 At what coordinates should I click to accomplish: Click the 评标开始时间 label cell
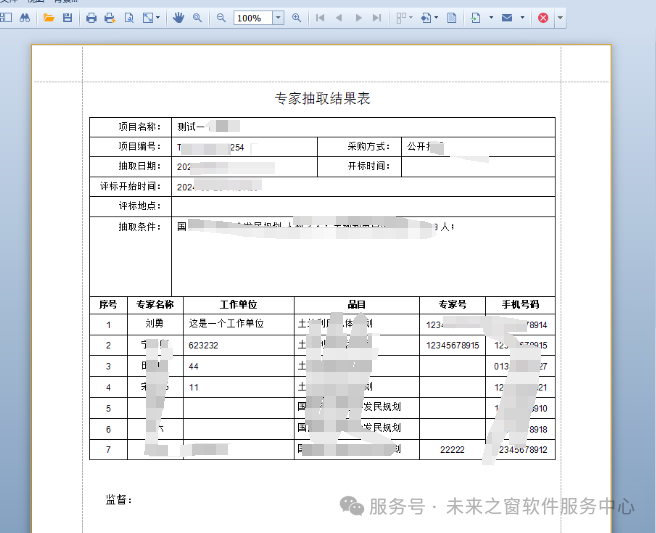point(131,187)
